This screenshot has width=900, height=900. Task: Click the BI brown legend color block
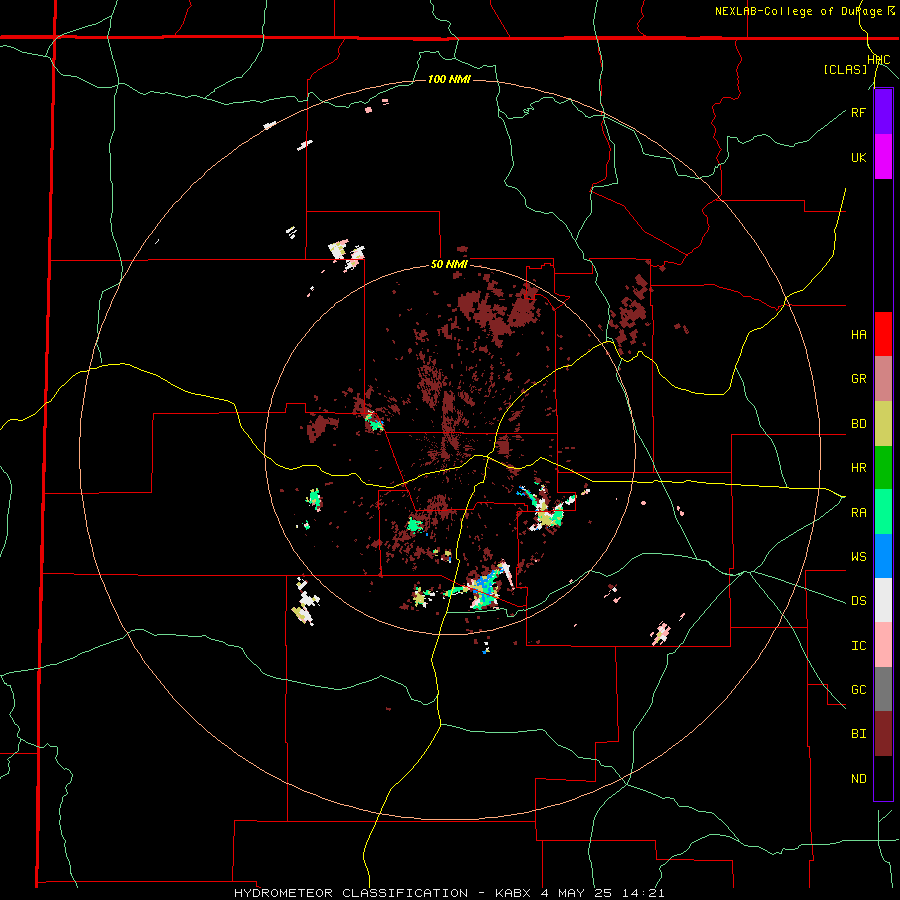[x=883, y=734]
